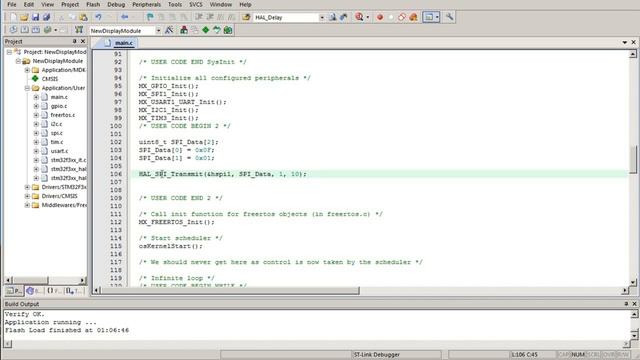Collapse the NewDisplayModule target node
This screenshot has width=640, height=360.
(18, 61)
